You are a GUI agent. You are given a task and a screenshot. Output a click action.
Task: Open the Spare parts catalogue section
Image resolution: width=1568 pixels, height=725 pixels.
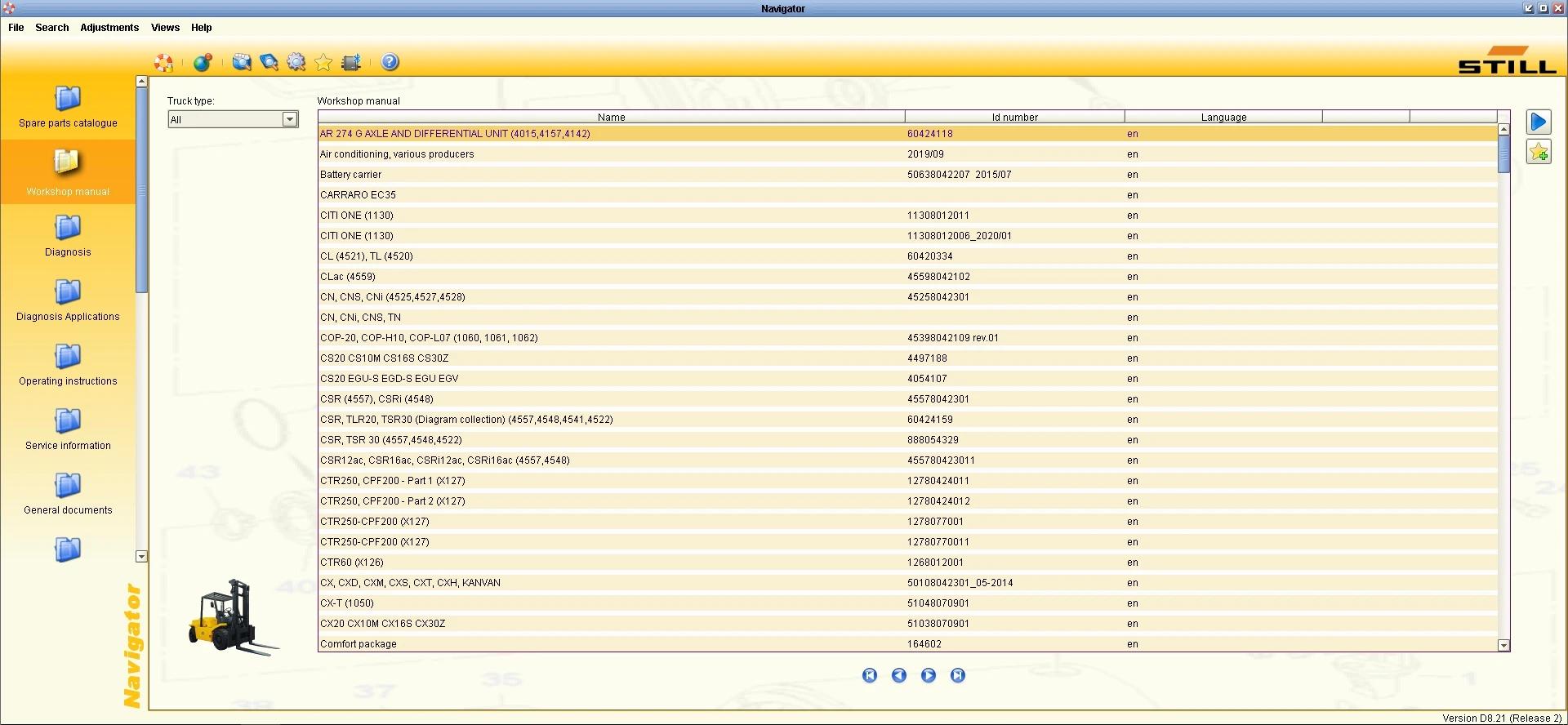(68, 107)
